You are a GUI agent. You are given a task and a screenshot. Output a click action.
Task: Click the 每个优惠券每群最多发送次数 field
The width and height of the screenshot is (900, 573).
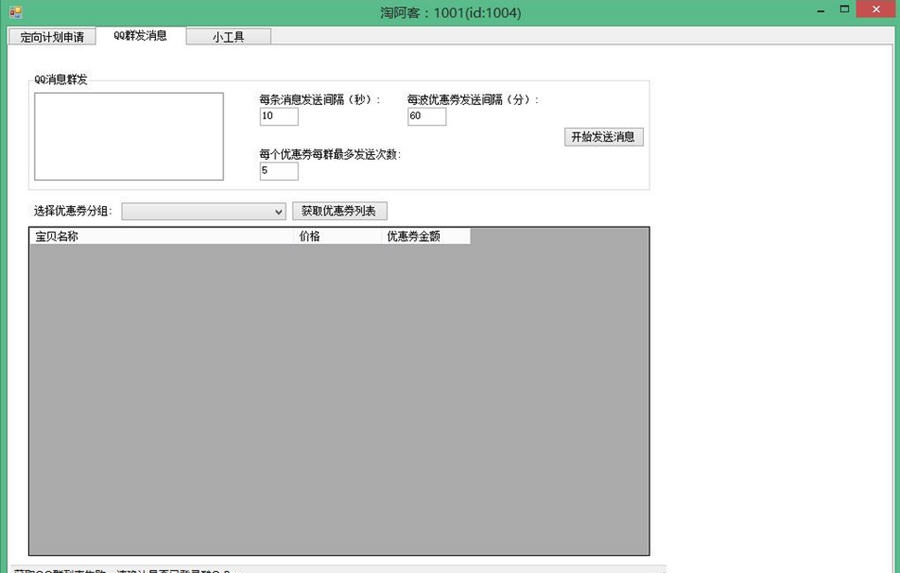point(279,171)
